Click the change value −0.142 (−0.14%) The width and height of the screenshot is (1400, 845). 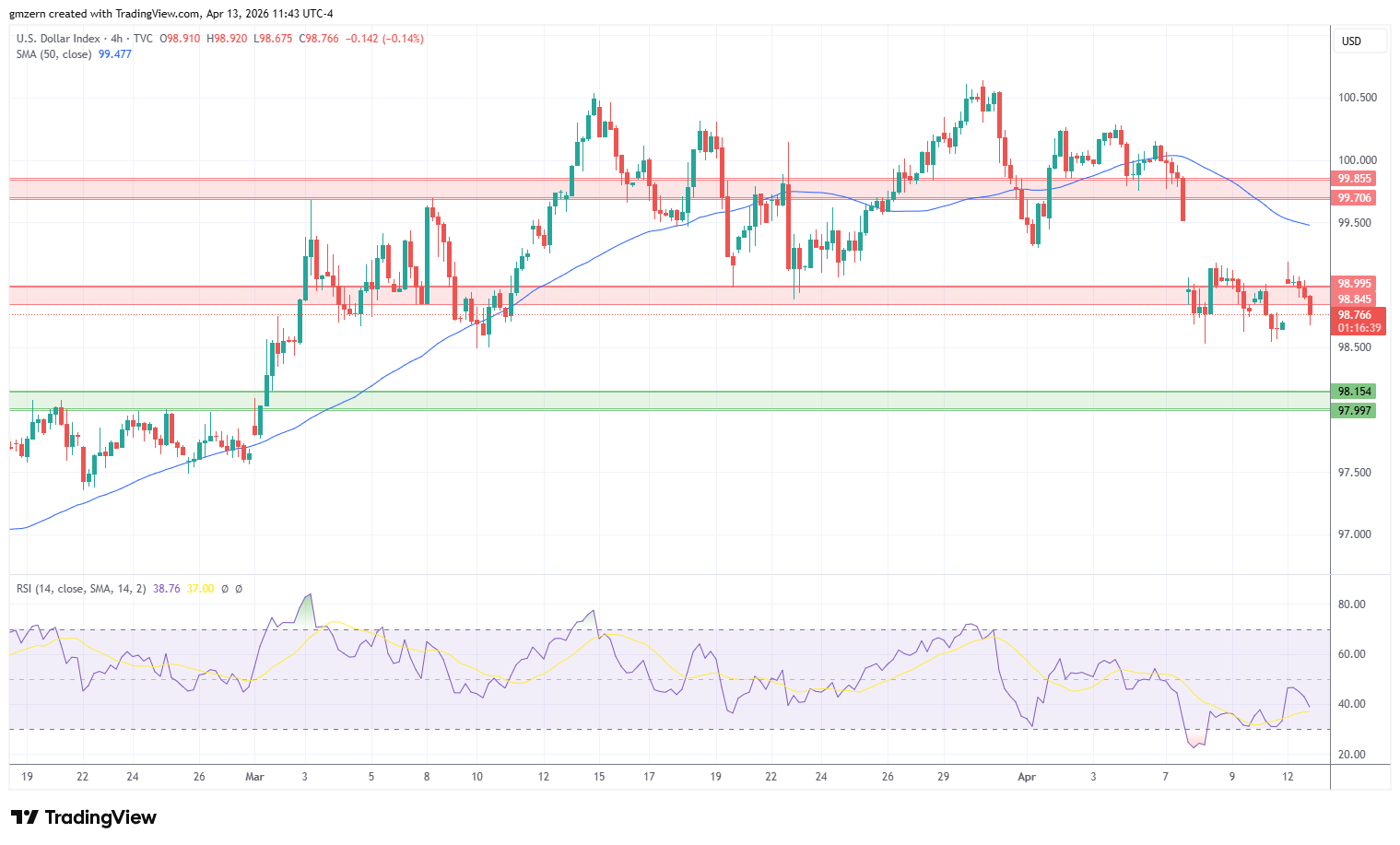pos(384,39)
